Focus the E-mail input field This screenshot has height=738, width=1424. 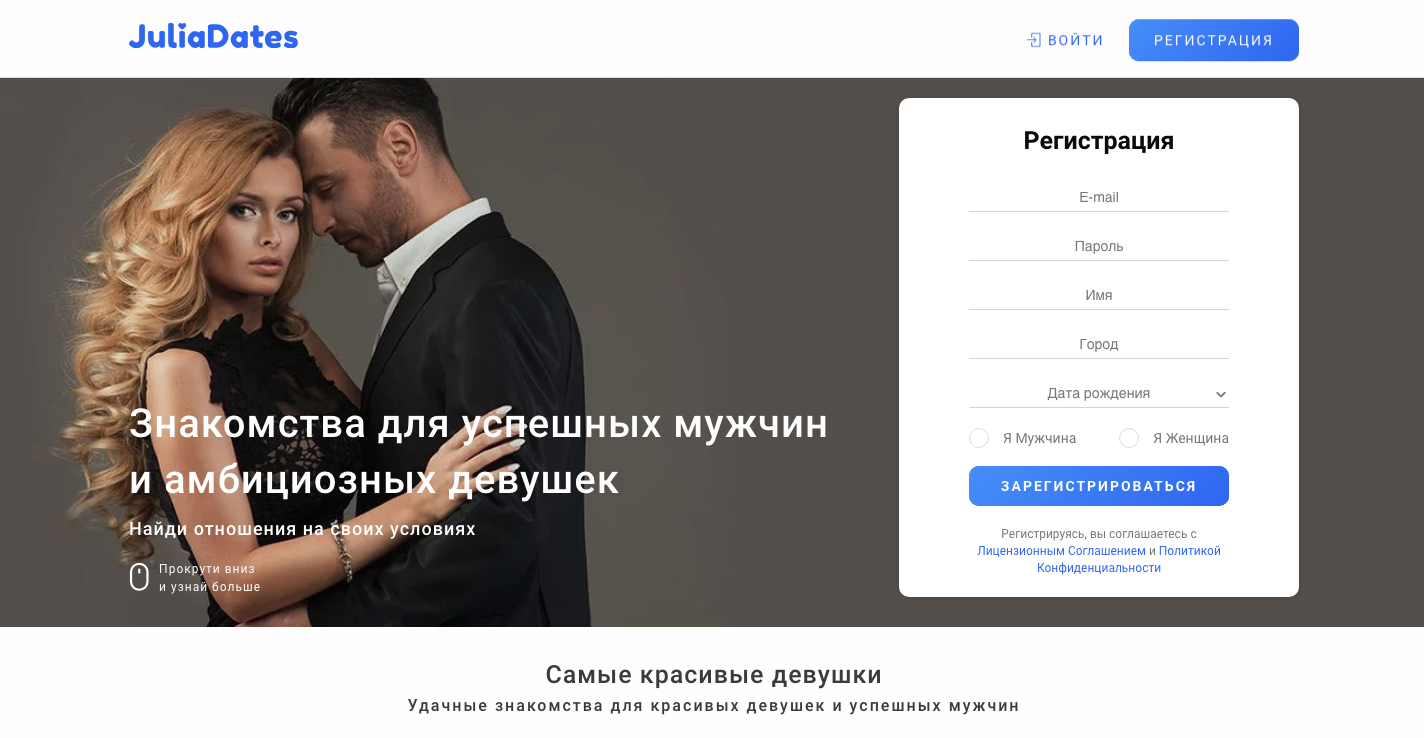1099,197
